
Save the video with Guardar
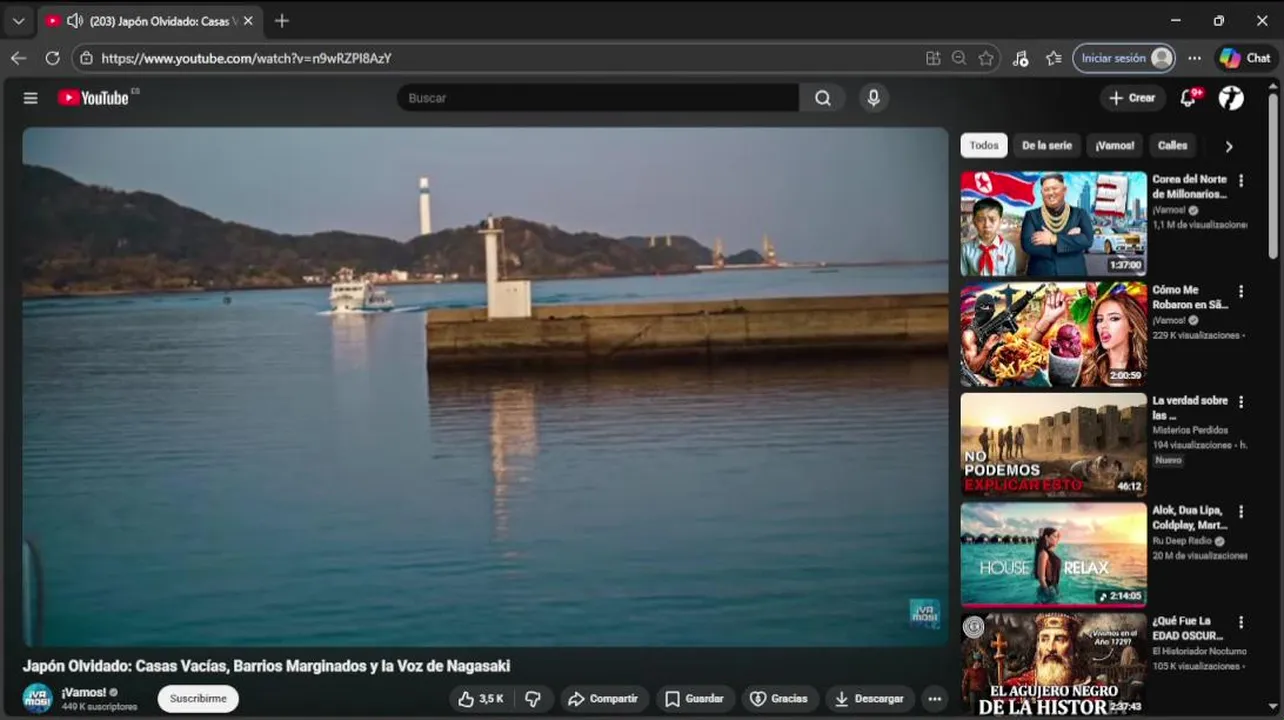pyautogui.click(x=694, y=699)
